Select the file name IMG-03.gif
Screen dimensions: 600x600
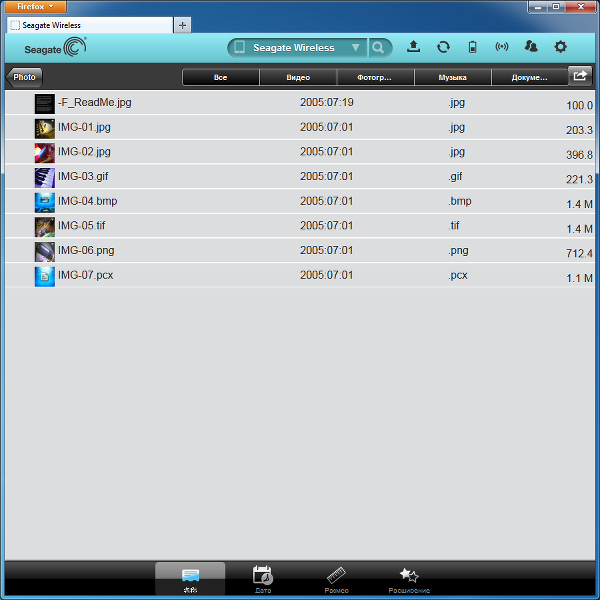[x=83, y=176]
